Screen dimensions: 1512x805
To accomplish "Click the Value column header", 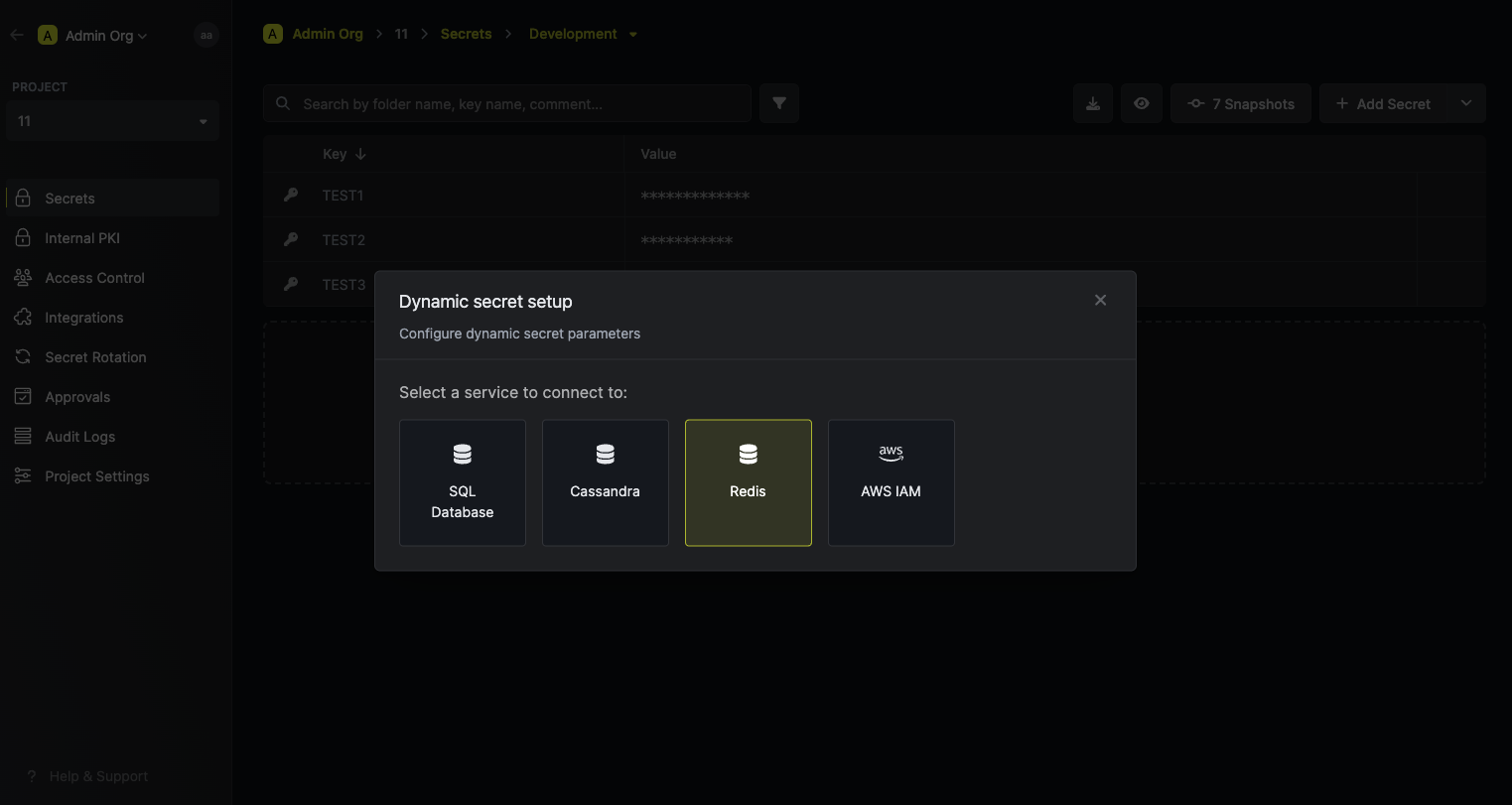I will tap(658, 154).
